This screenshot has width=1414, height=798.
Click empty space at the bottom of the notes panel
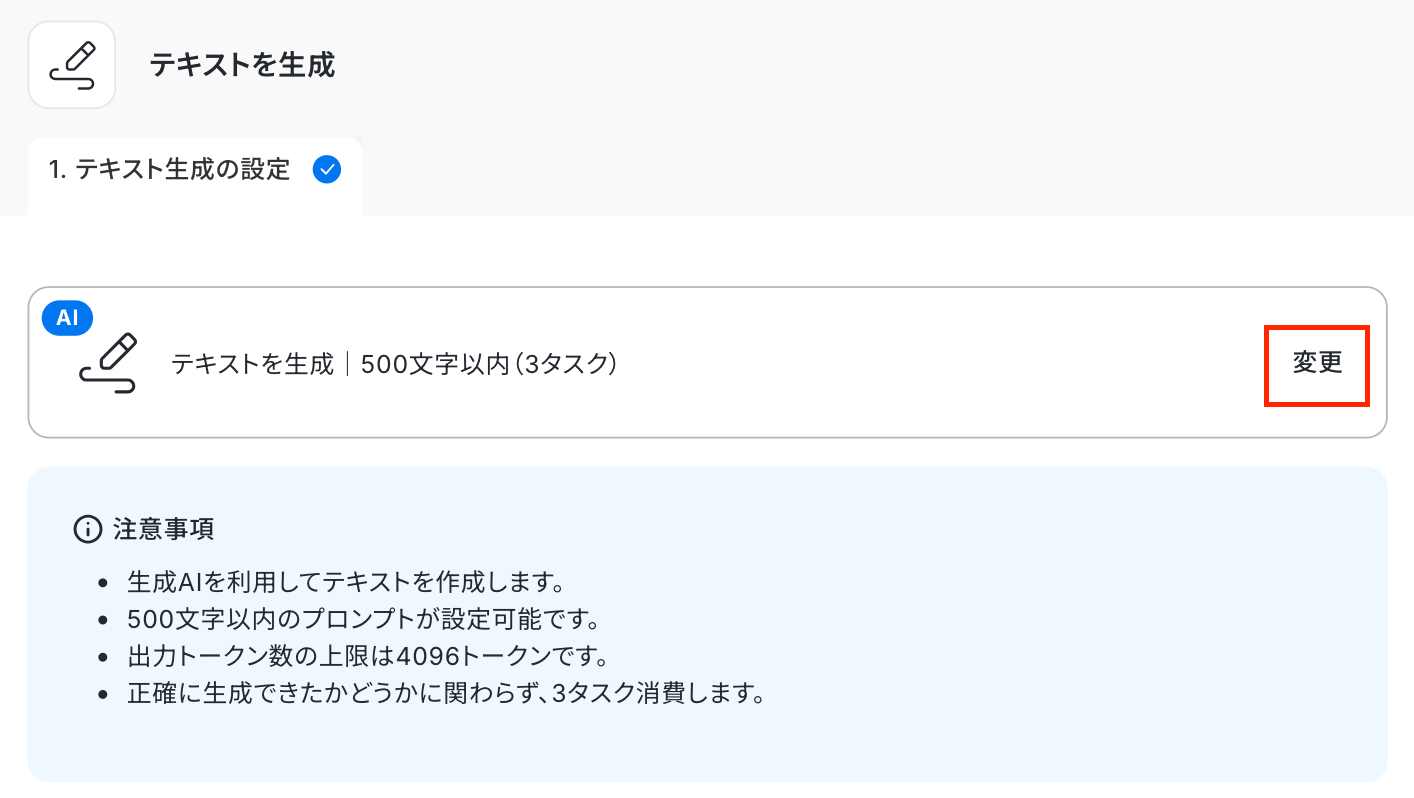[x=700, y=748]
